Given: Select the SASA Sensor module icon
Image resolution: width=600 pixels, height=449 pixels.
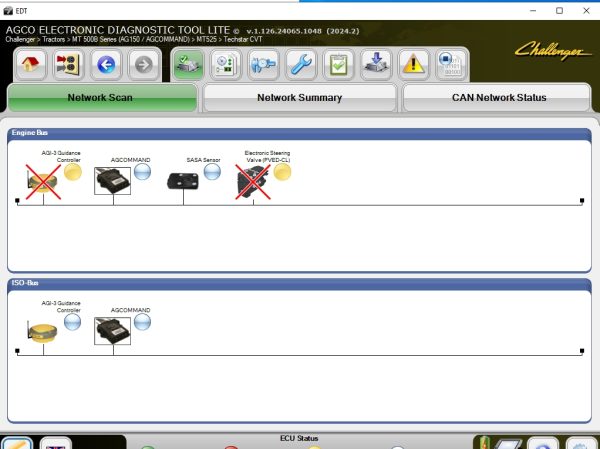Looking at the screenshot, I should click(183, 181).
